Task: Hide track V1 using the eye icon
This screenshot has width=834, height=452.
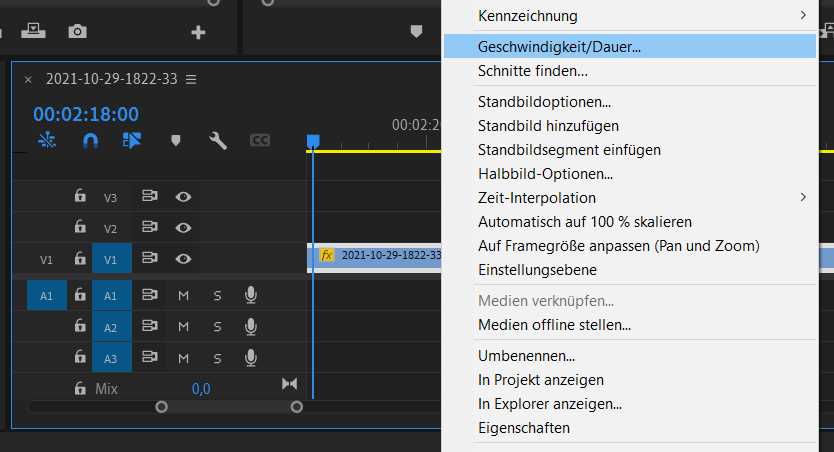Action: [183, 259]
